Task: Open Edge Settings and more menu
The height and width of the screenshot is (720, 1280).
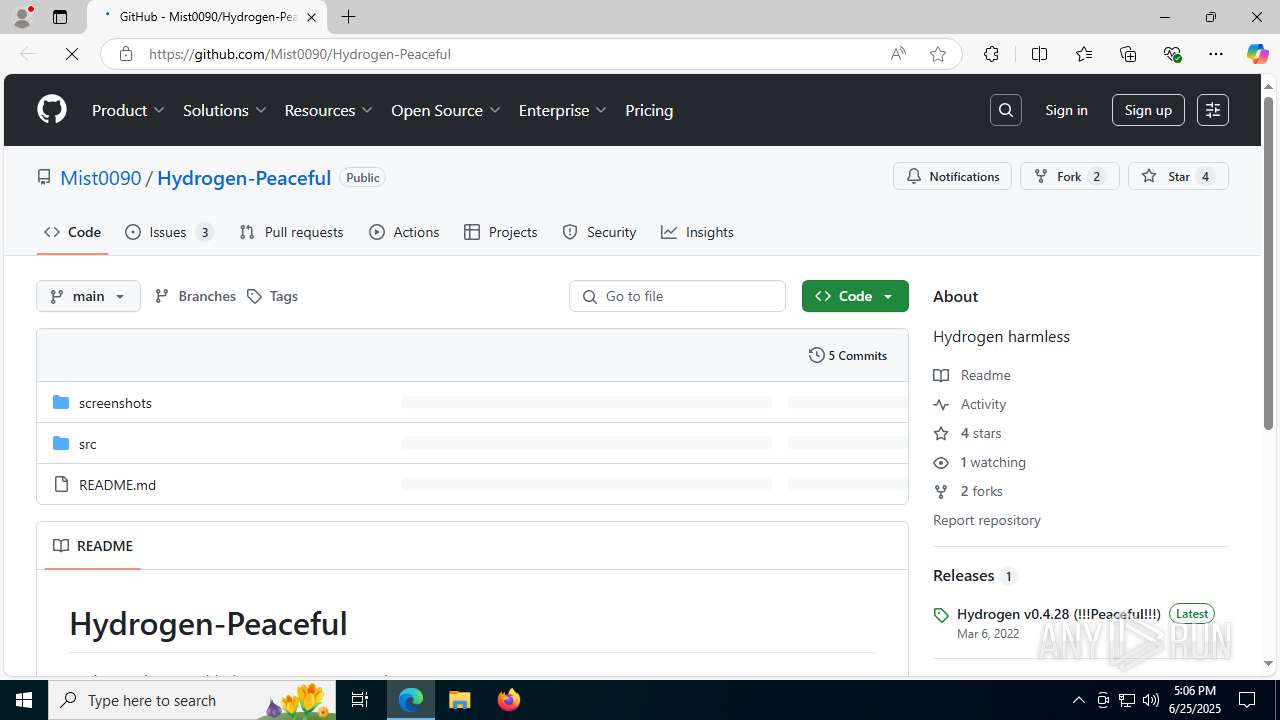Action: tap(1216, 54)
